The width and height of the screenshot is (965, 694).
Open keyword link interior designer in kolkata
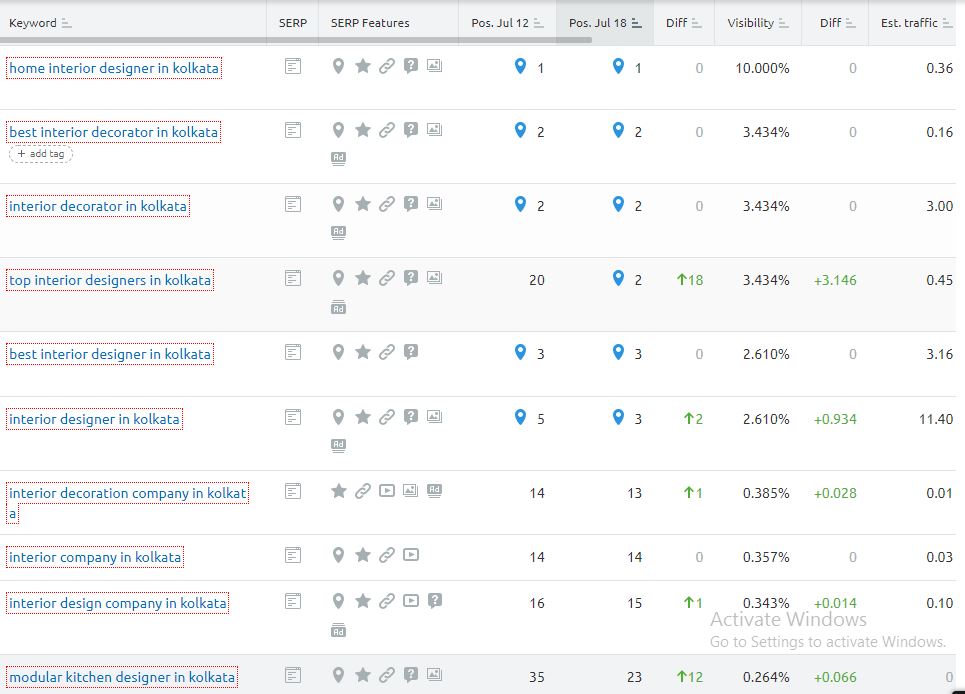(94, 419)
